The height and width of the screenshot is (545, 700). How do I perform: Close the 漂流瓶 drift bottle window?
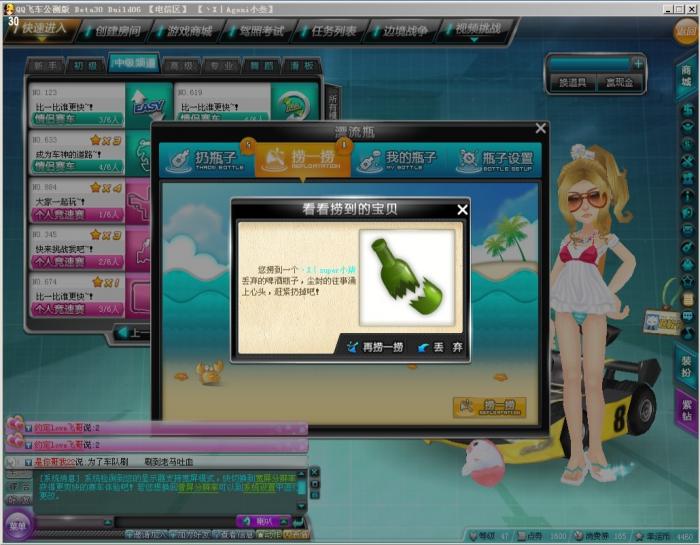(x=540, y=129)
